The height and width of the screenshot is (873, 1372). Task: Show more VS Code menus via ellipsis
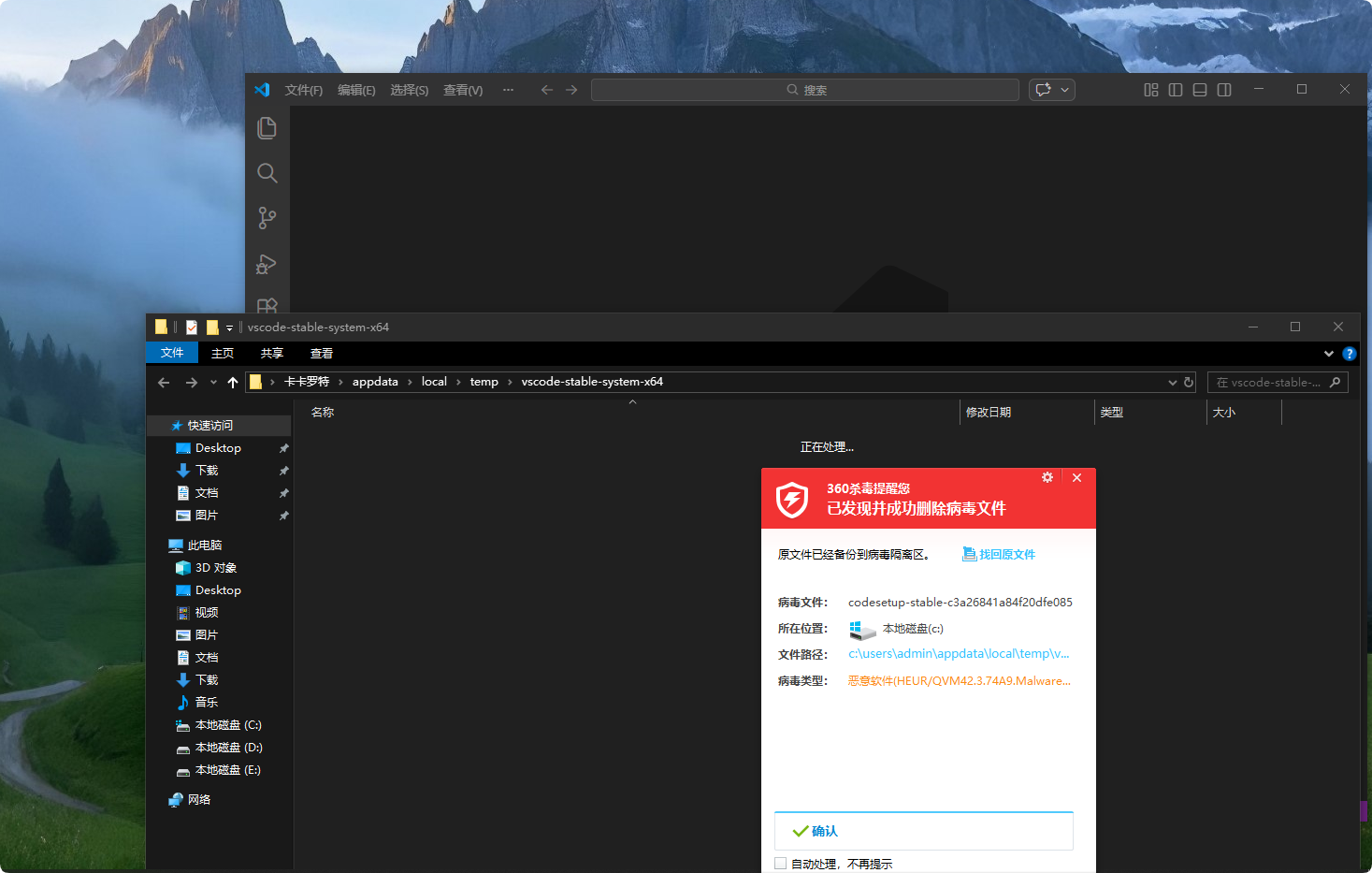(508, 90)
